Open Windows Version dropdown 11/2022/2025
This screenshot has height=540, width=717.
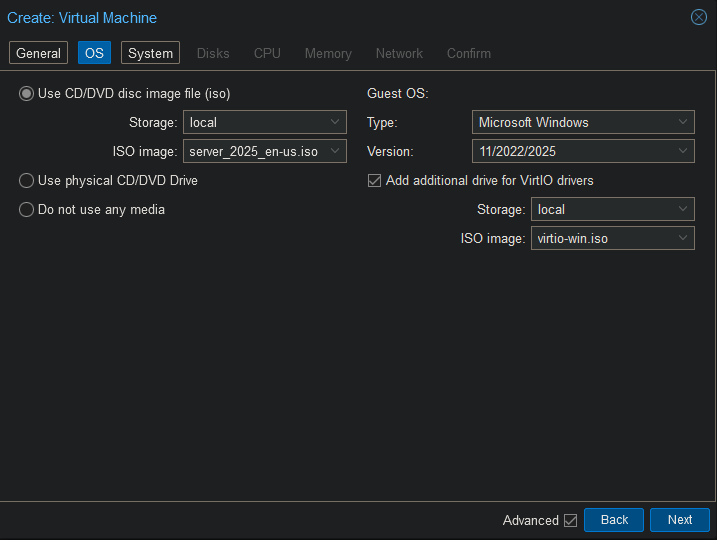pyautogui.click(x=683, y=152)
